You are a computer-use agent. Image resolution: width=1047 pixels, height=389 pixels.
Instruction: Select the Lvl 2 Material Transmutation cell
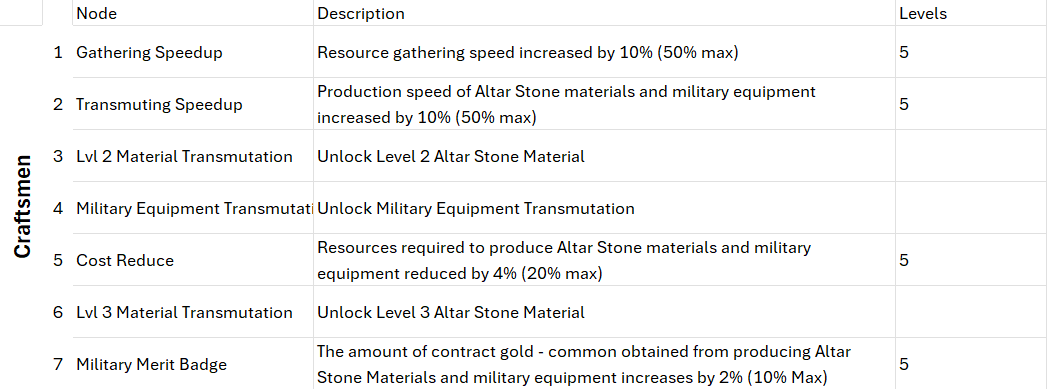click(x=193, y=156)
